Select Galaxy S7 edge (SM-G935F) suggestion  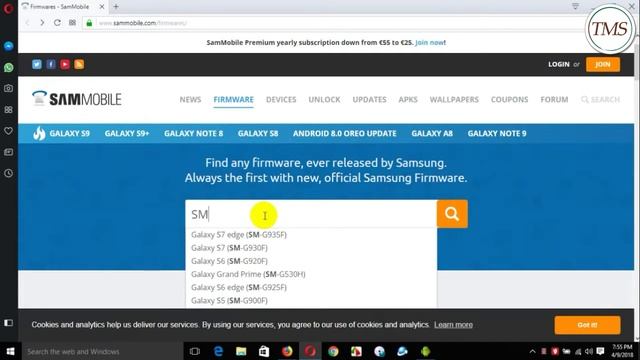311,235
